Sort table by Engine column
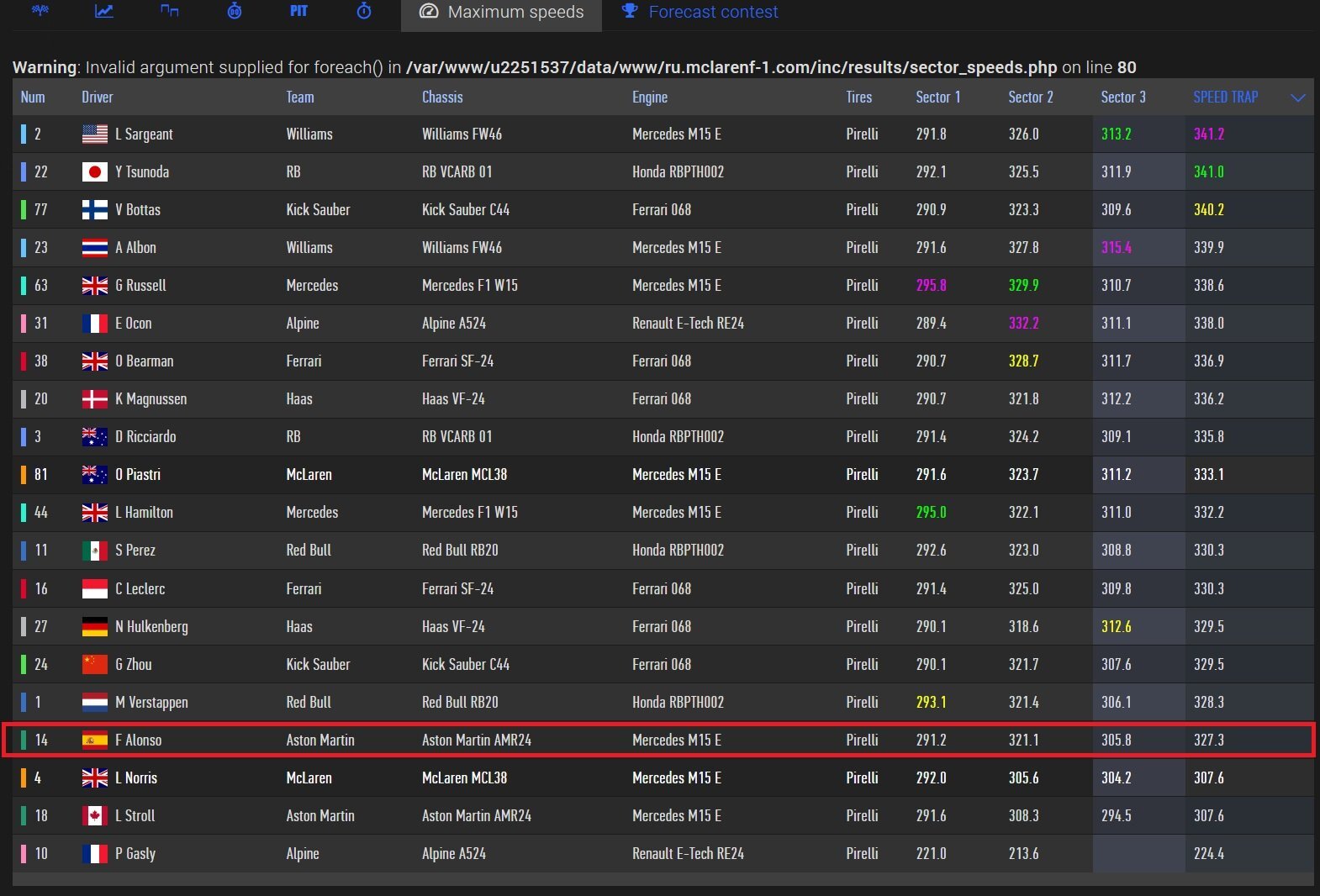The height and width of the screenshot is (896, 1320). [x=650, y=97]
